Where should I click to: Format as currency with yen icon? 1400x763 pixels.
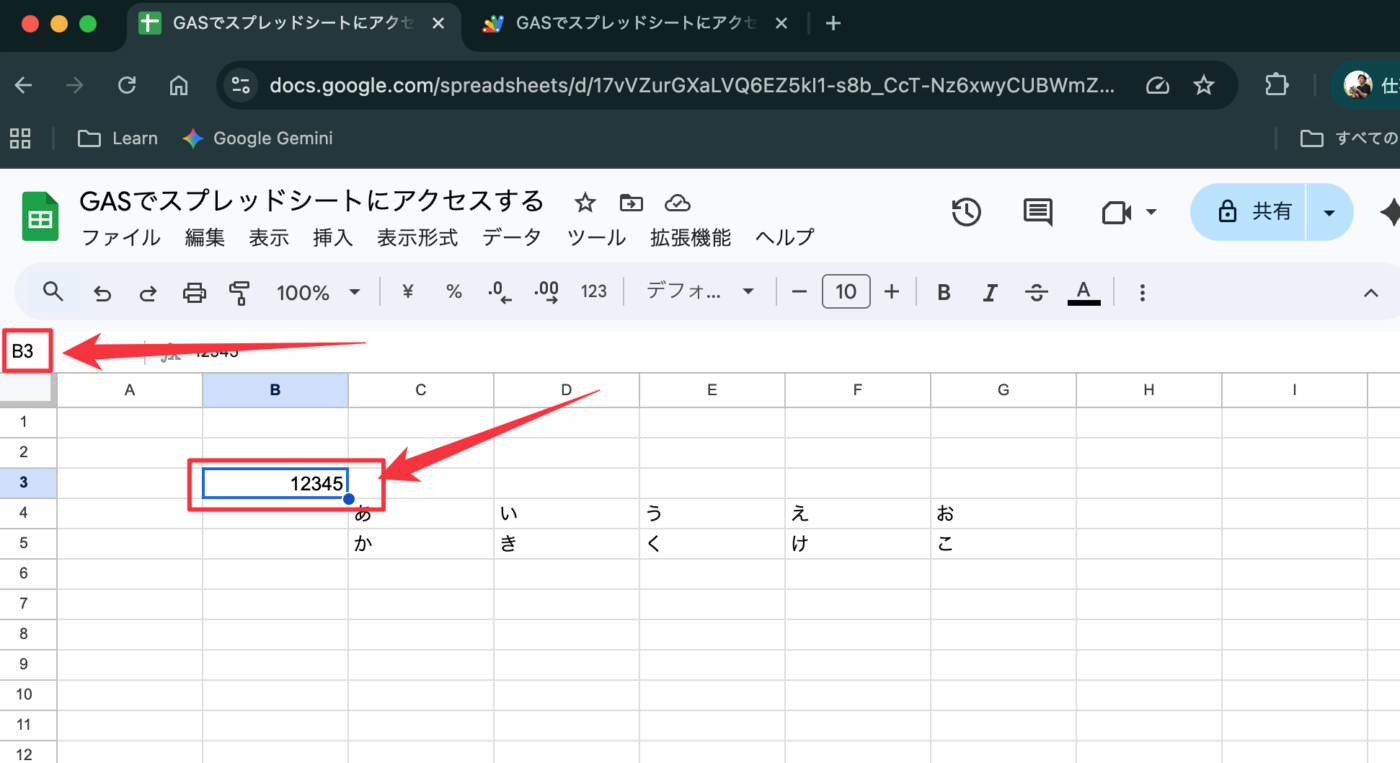pos(408,292)
